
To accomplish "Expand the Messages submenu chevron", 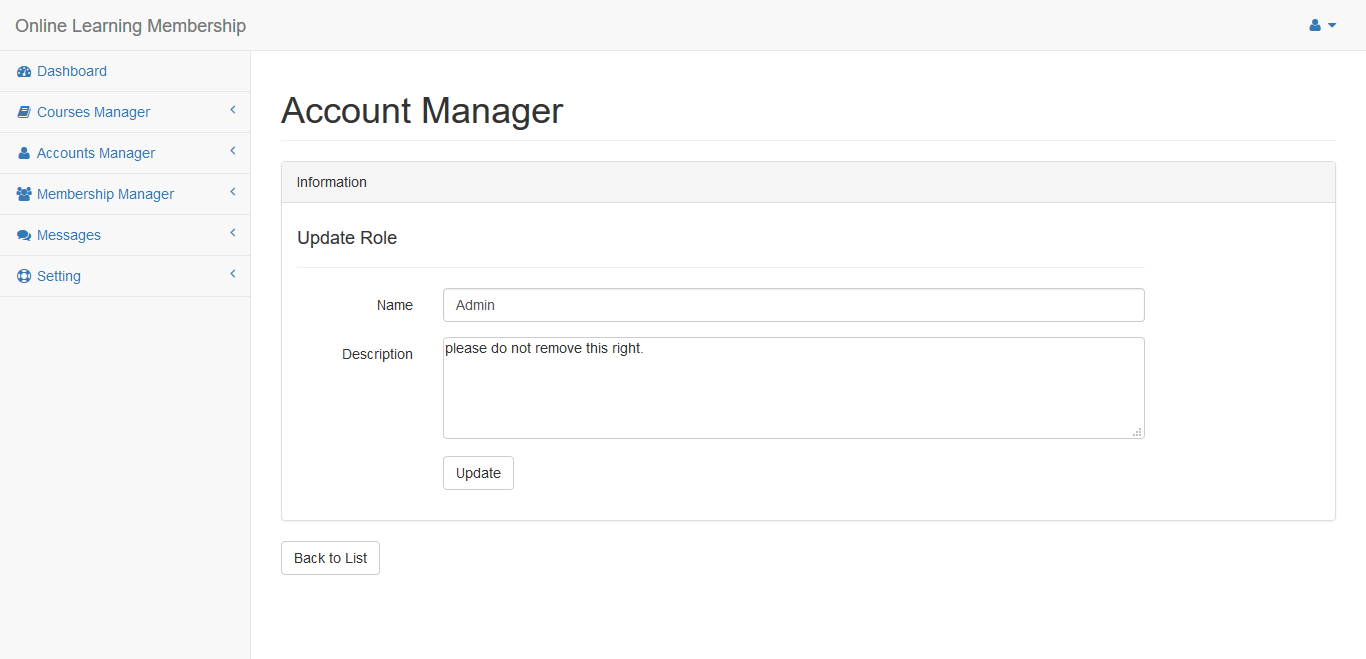I will pyautogui.click(x=232, y=233).
